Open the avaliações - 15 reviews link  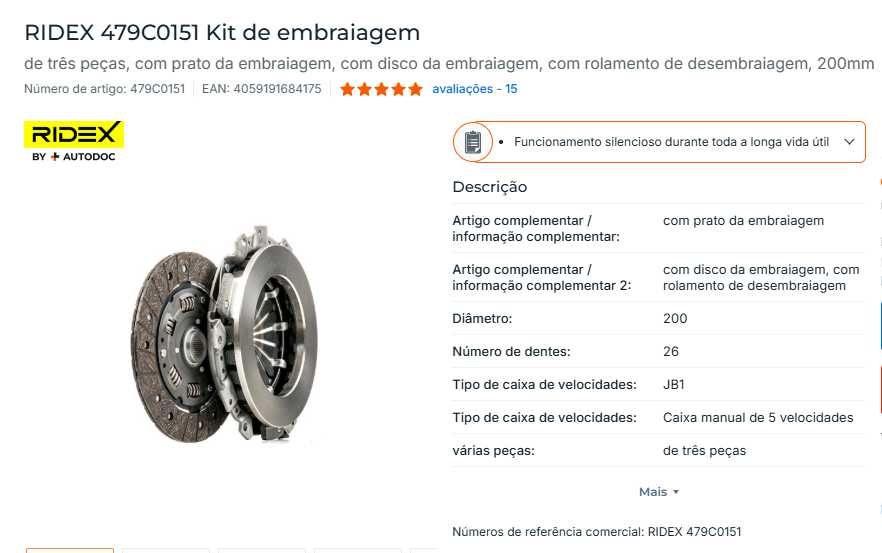click(474, 89)
